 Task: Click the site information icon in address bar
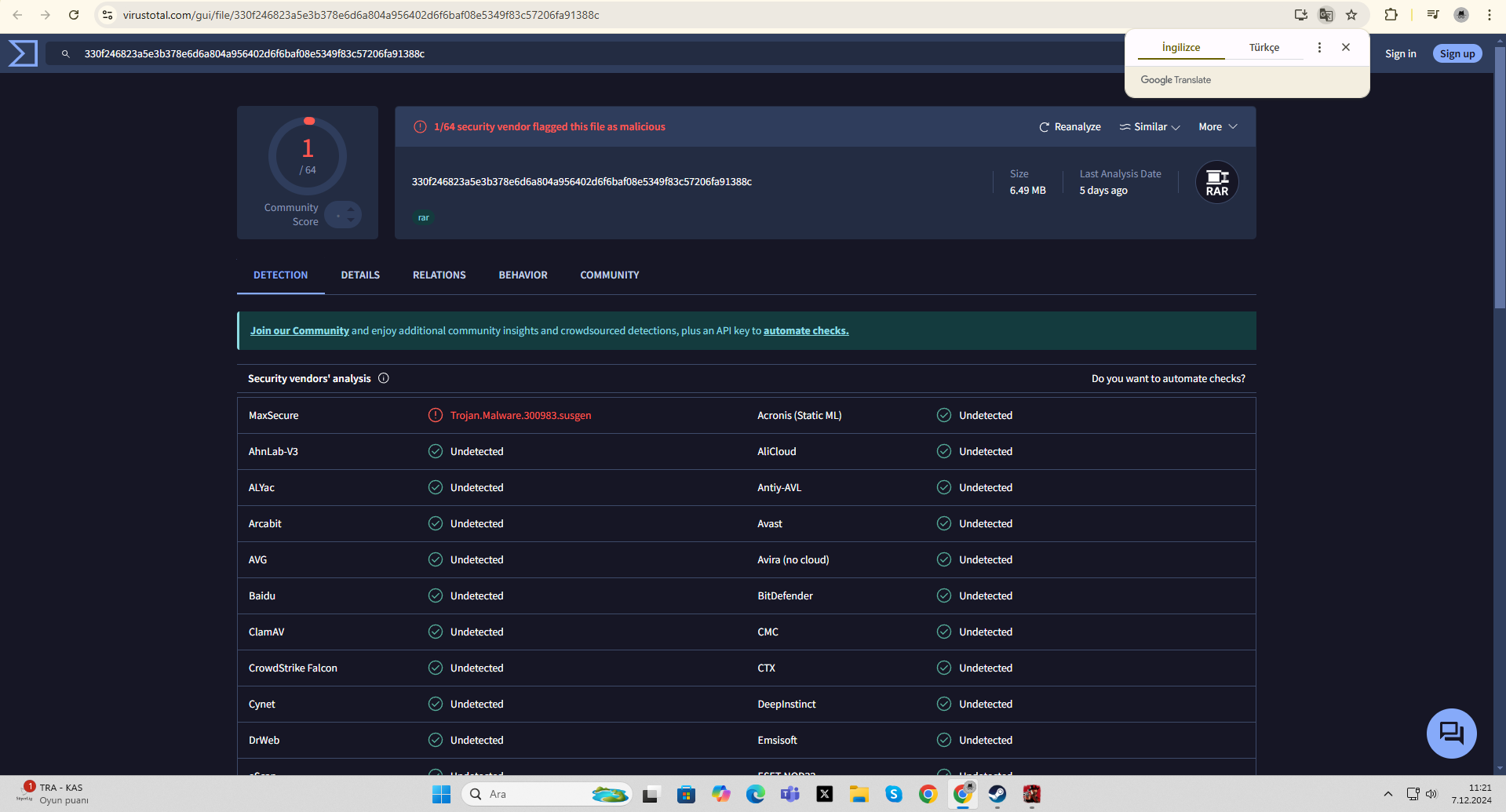pos(108,15)
